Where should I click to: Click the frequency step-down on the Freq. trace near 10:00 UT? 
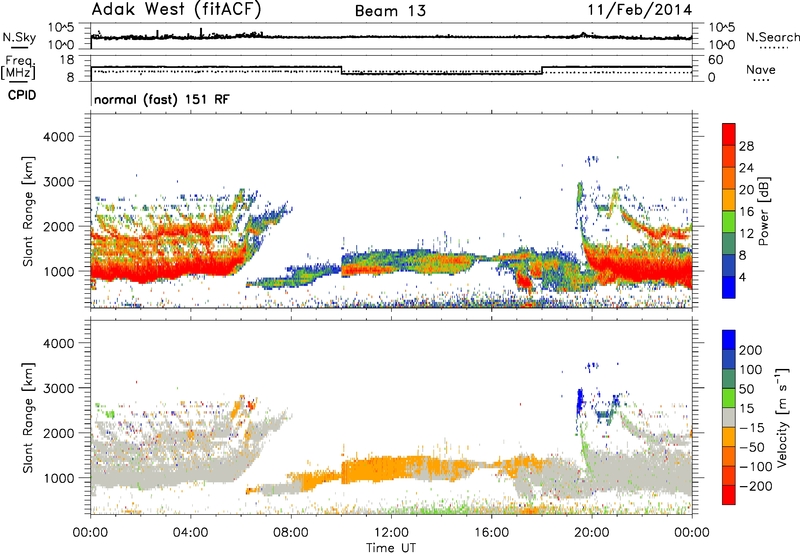point(341,70)
